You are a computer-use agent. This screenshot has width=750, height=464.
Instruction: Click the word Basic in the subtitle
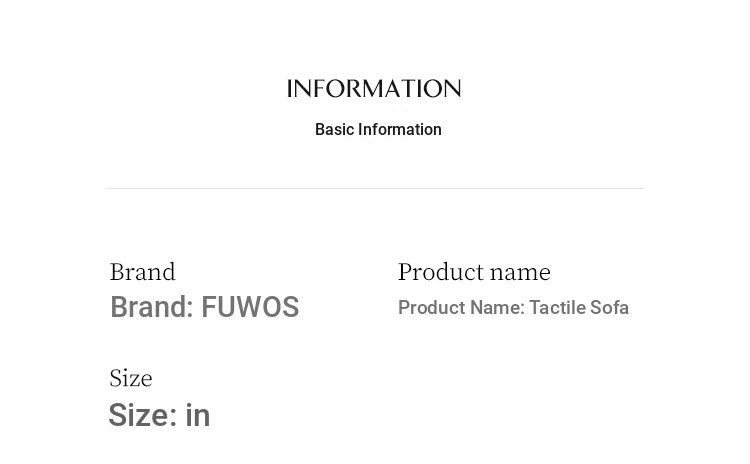pyautogui.click(x=334, y=130)
